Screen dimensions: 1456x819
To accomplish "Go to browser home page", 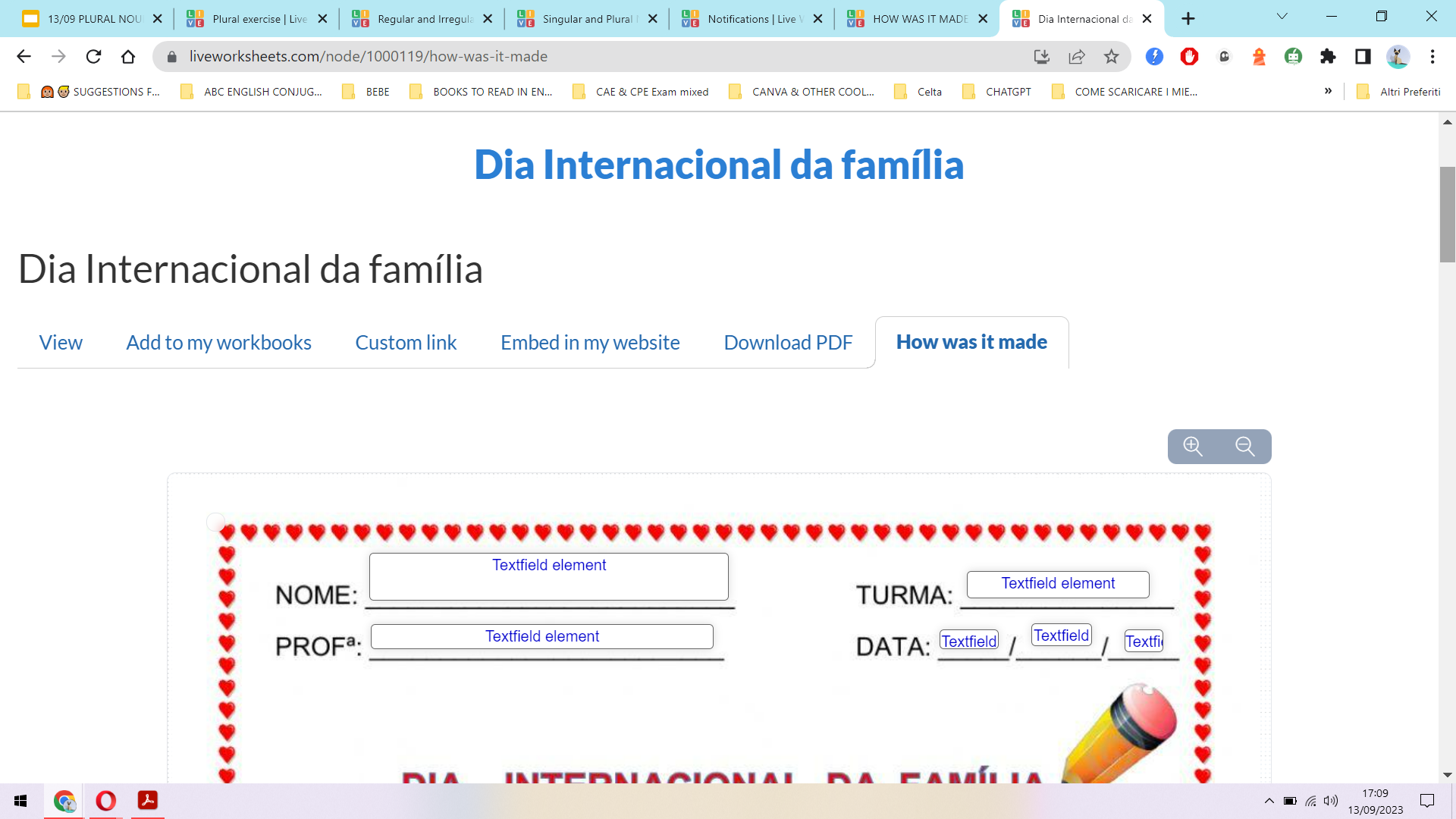I will pos(128,56).
